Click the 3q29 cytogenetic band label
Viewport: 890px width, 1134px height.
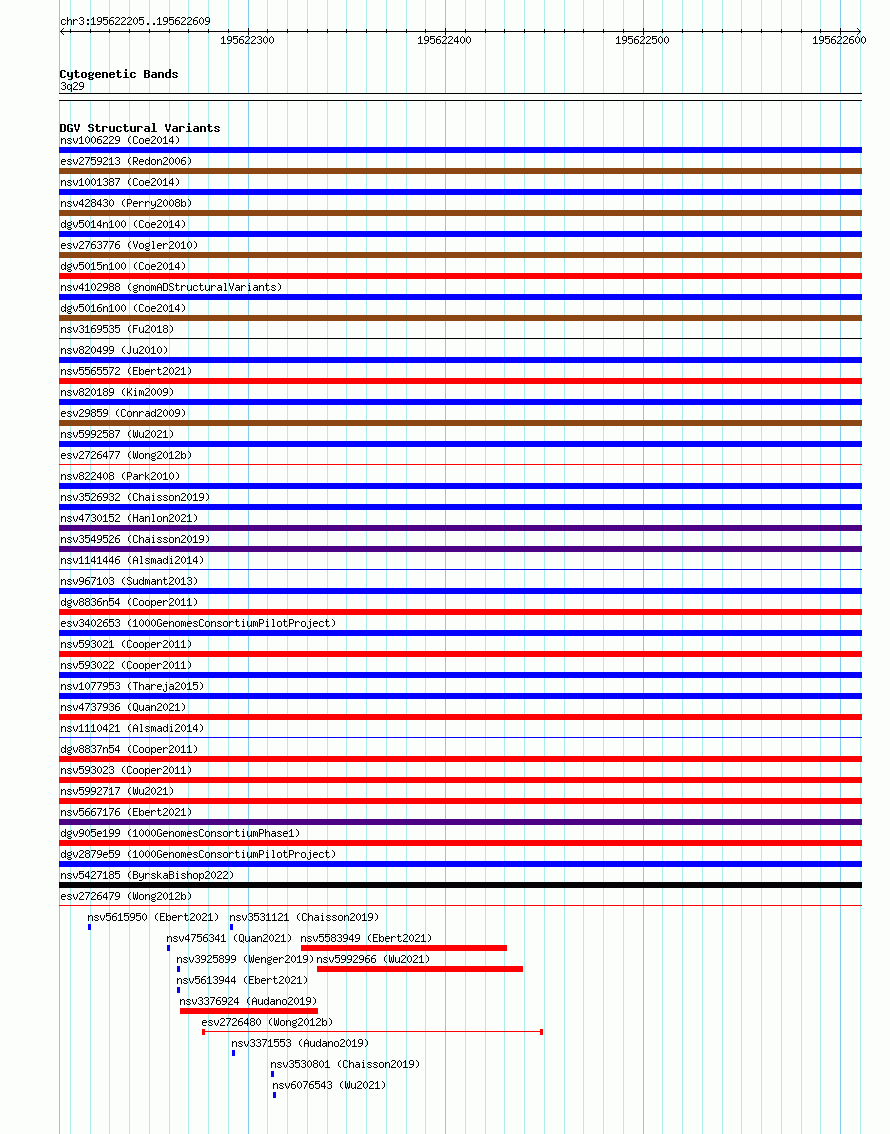(x=72, y=86)
